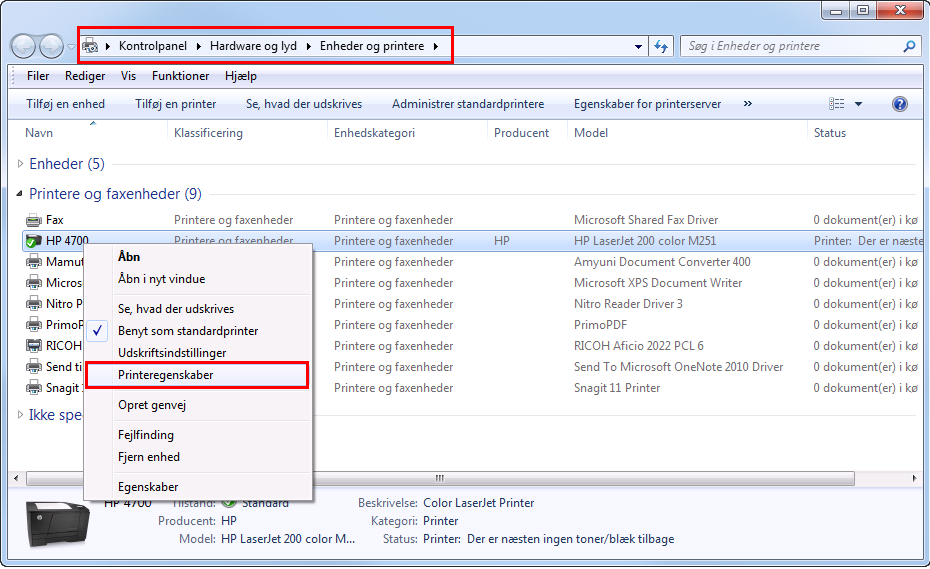The height and width of the screenshot is (569, 930).
Task: Click Administrer standardprintere toolbar button
Action: tap(468, 104)
